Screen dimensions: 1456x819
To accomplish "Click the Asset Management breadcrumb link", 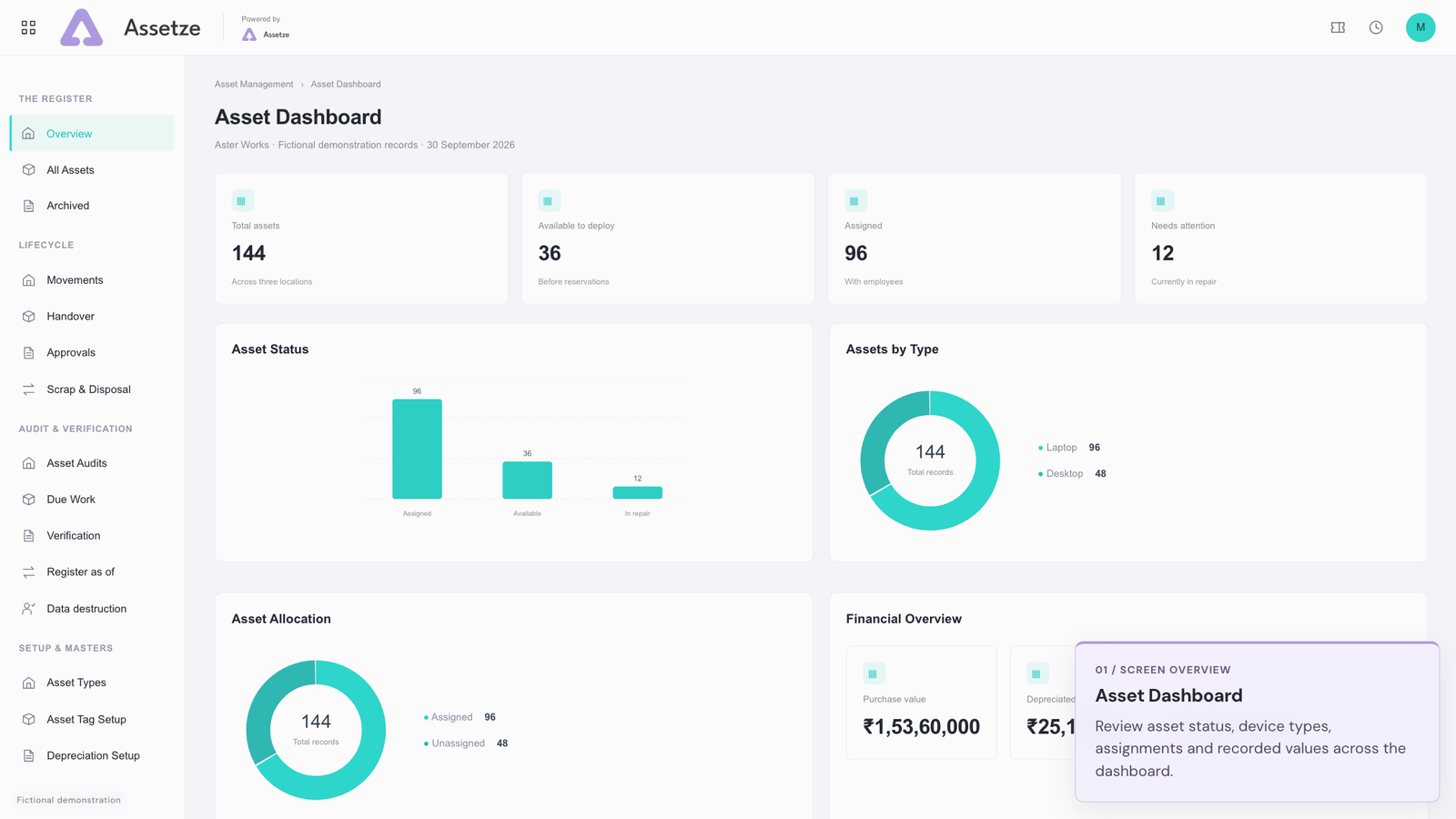I will pyautogui.click(x=254, y=84).
